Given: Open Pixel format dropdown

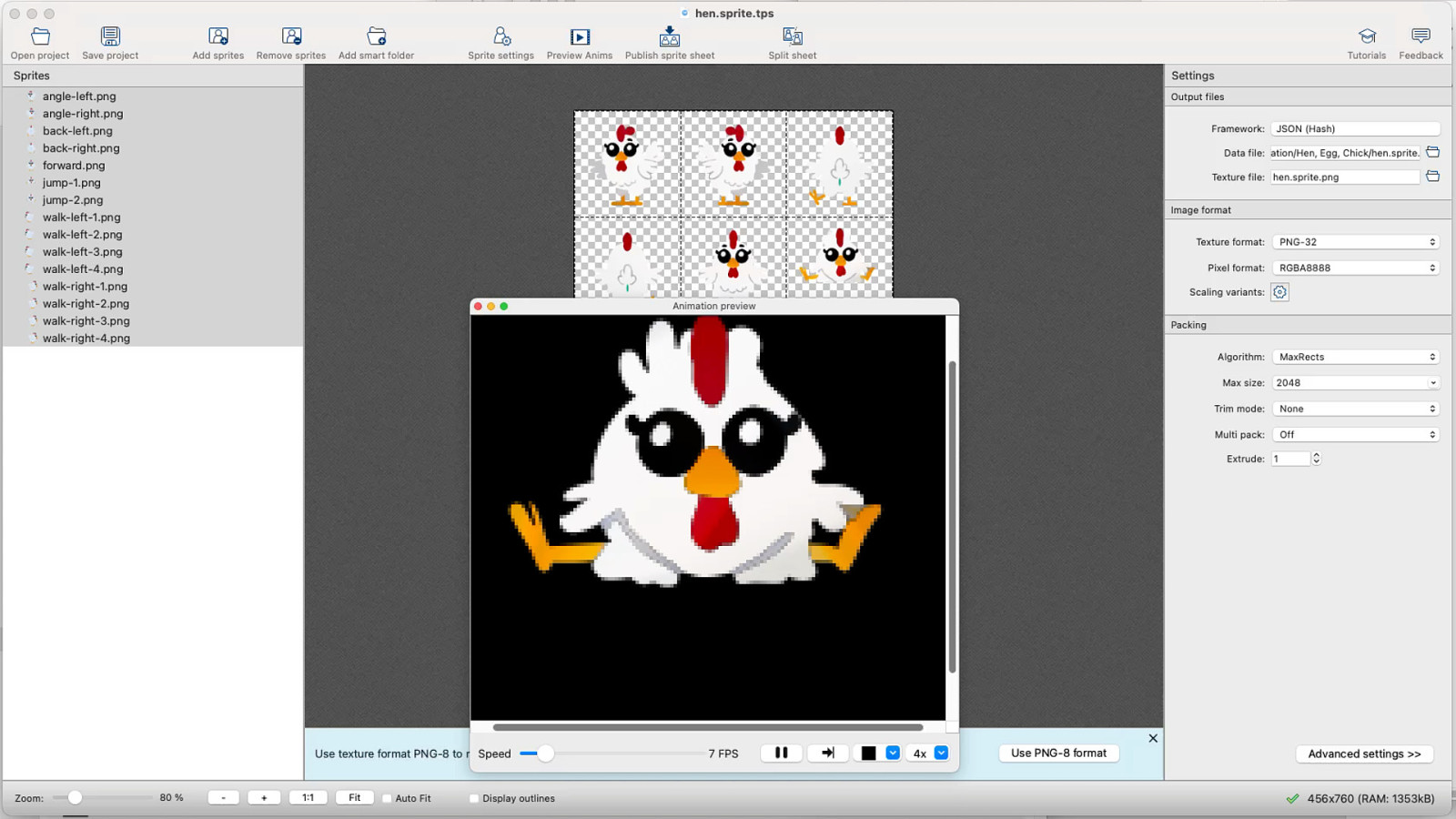Looking at the screenshot, I should (x=1355, y=268).
